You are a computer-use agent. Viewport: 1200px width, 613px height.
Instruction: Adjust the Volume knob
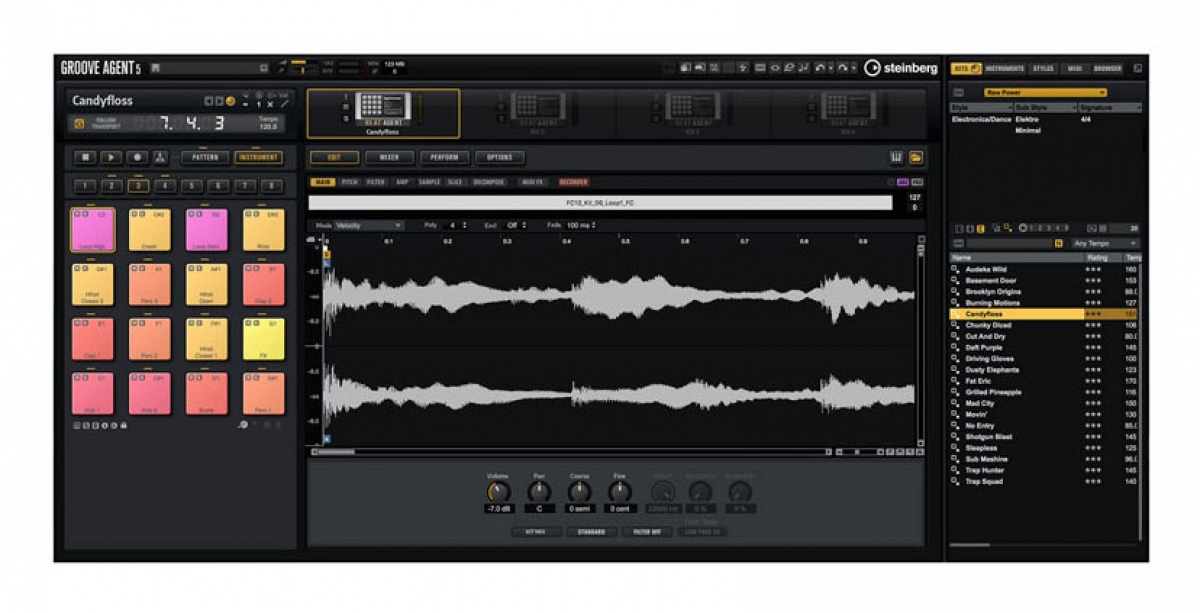tap(498, 492)
